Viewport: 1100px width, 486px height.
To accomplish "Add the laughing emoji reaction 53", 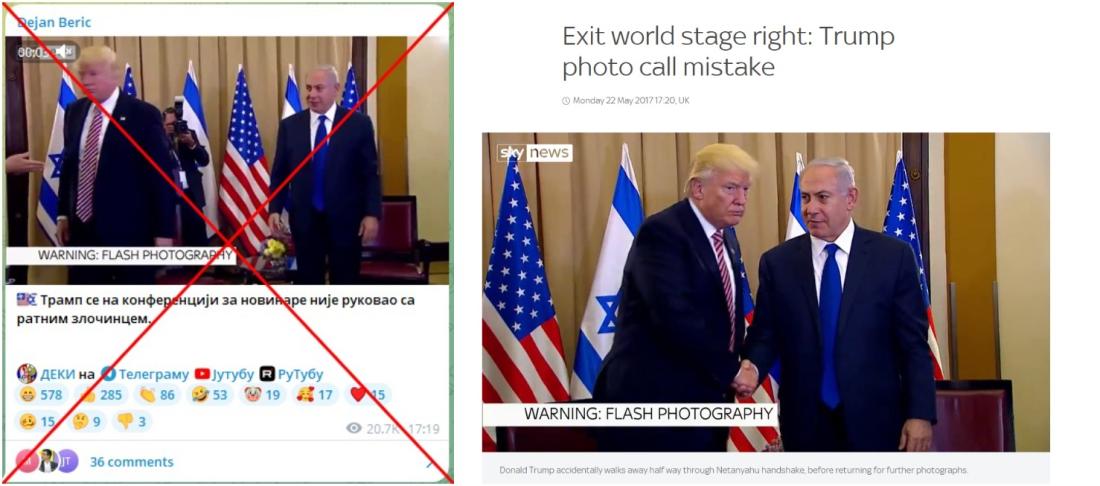I will 210,395.
